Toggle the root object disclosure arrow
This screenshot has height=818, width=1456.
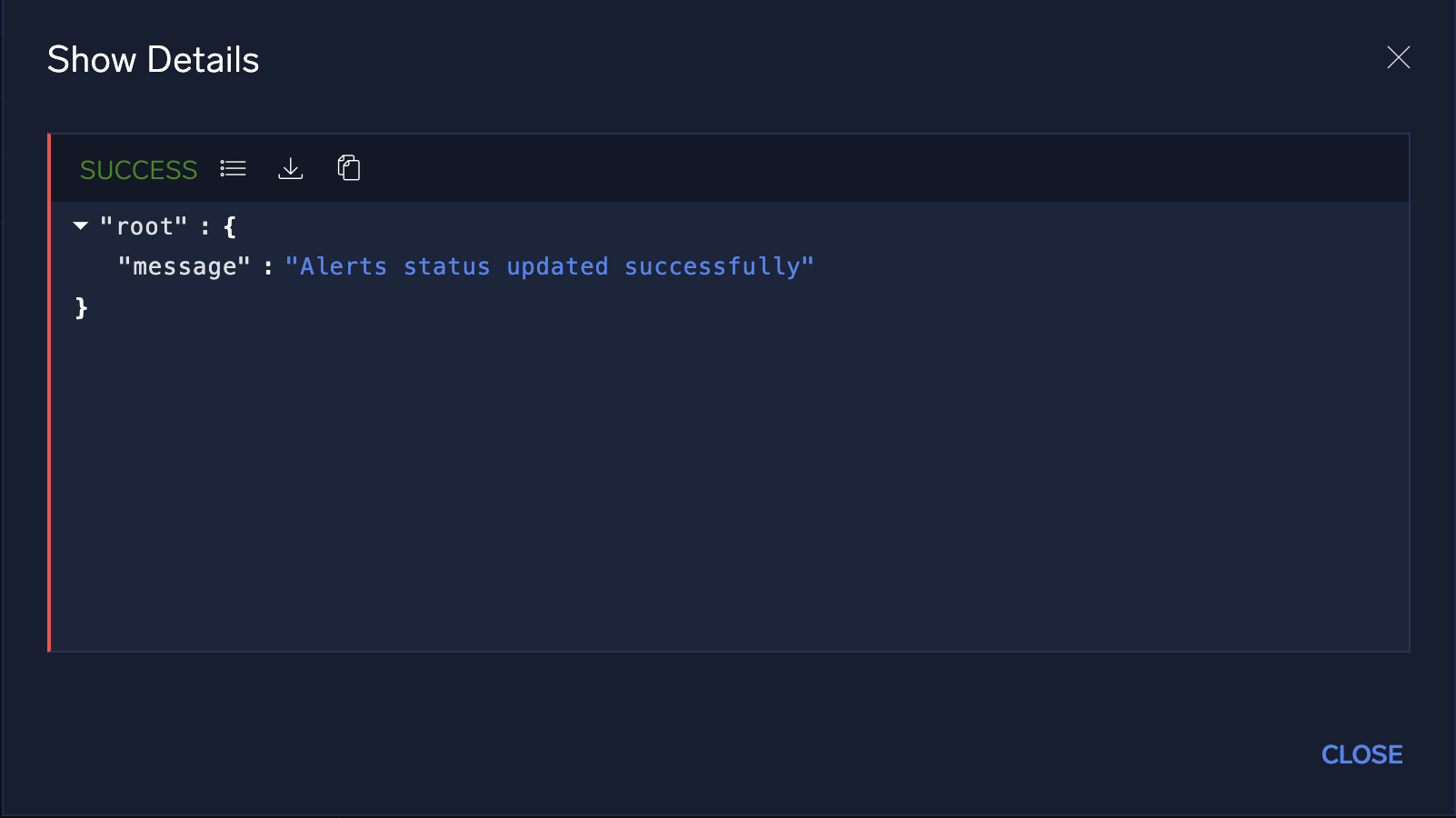(x=80, y=226)
